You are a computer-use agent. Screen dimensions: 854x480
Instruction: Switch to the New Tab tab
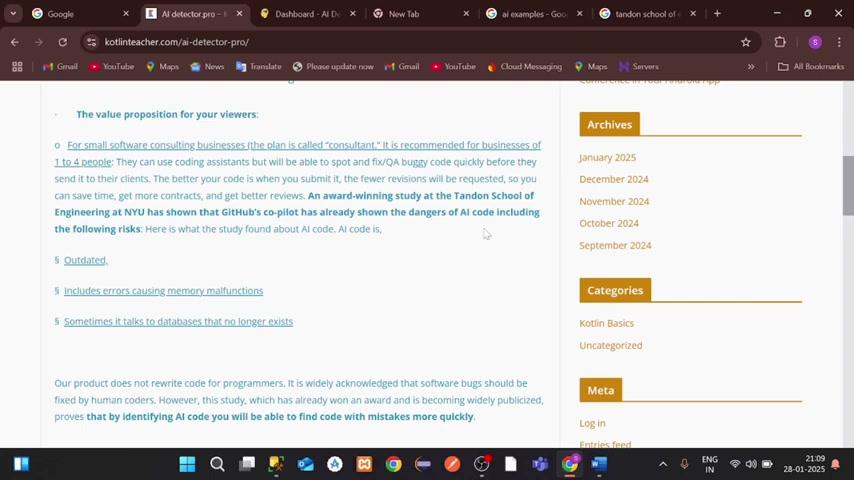[x=421, y=14]
